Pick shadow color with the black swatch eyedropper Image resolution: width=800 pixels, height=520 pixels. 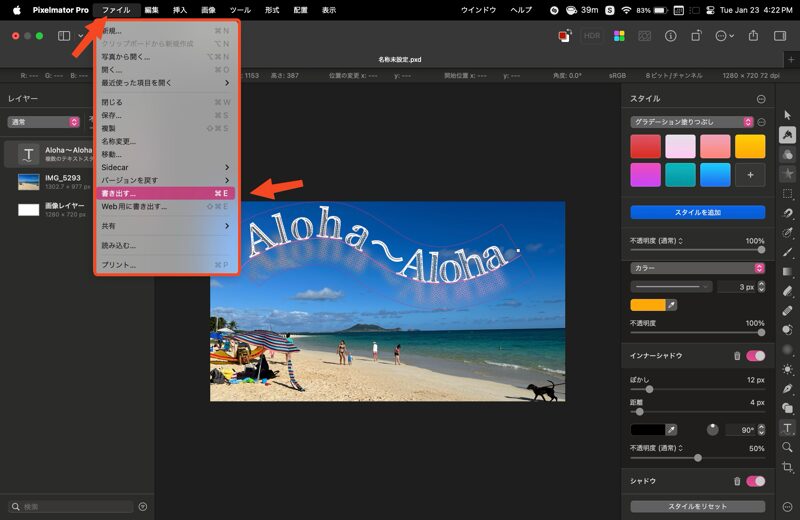[671, 430]
